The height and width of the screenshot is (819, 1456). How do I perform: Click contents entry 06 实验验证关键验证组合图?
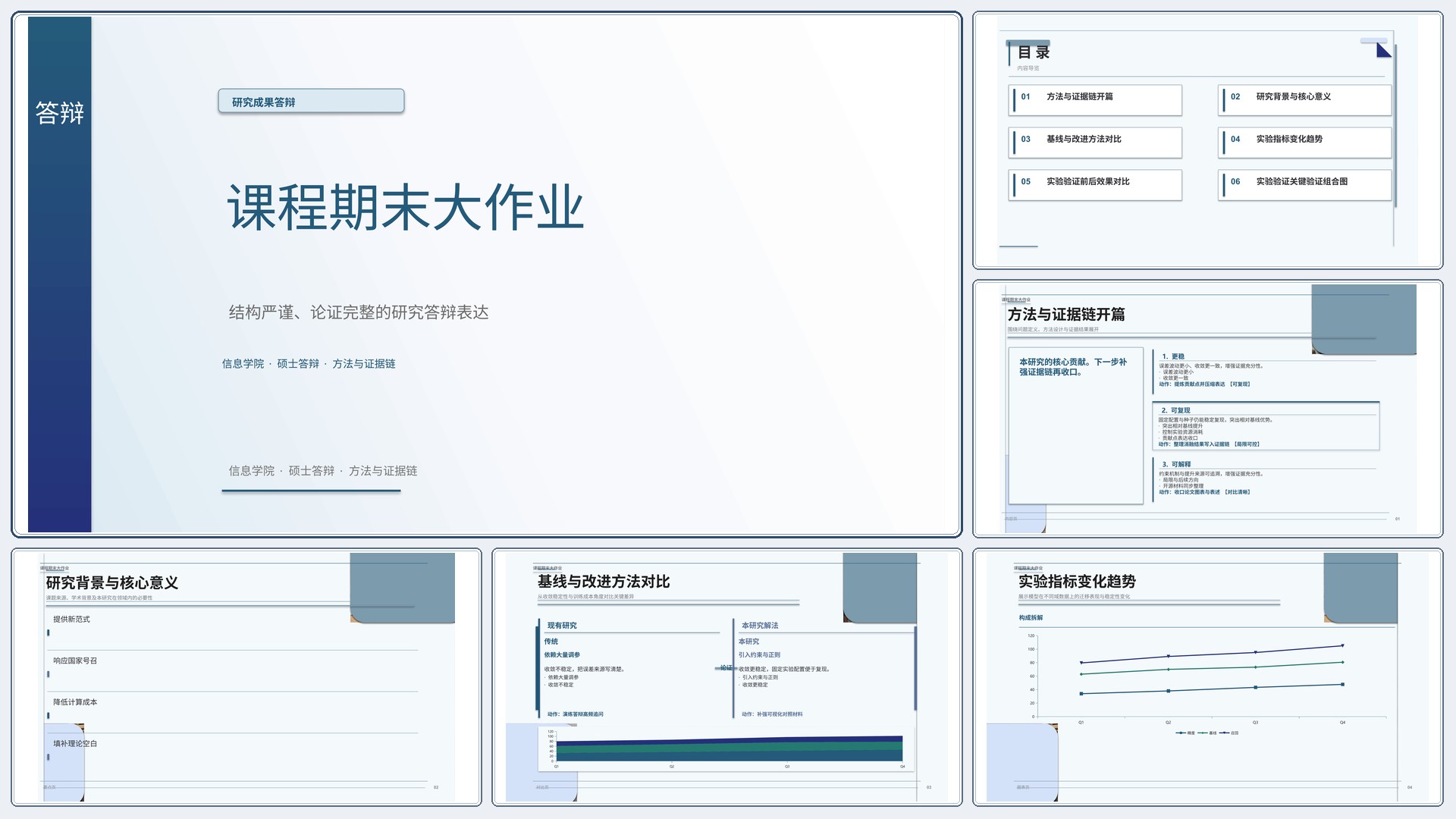[x=1304, y=184]
